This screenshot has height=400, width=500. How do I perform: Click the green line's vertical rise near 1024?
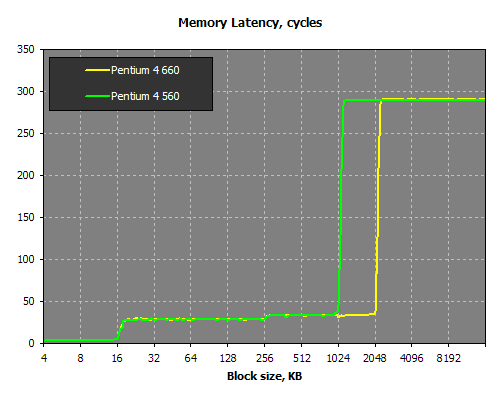[x=341, y=207]
